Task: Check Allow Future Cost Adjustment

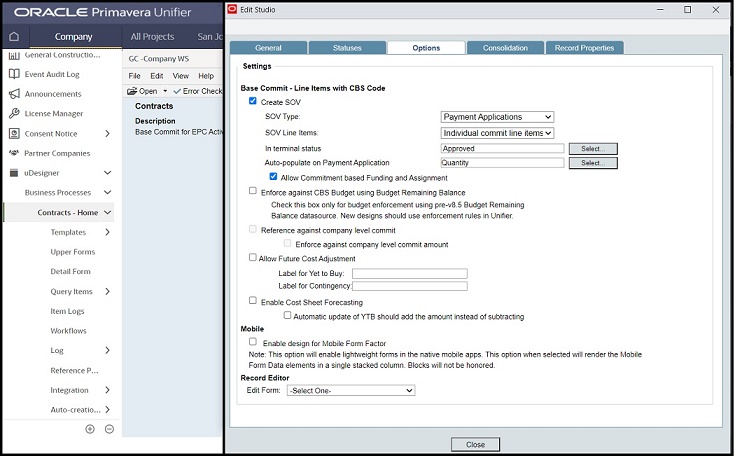Action: point(253,257)
